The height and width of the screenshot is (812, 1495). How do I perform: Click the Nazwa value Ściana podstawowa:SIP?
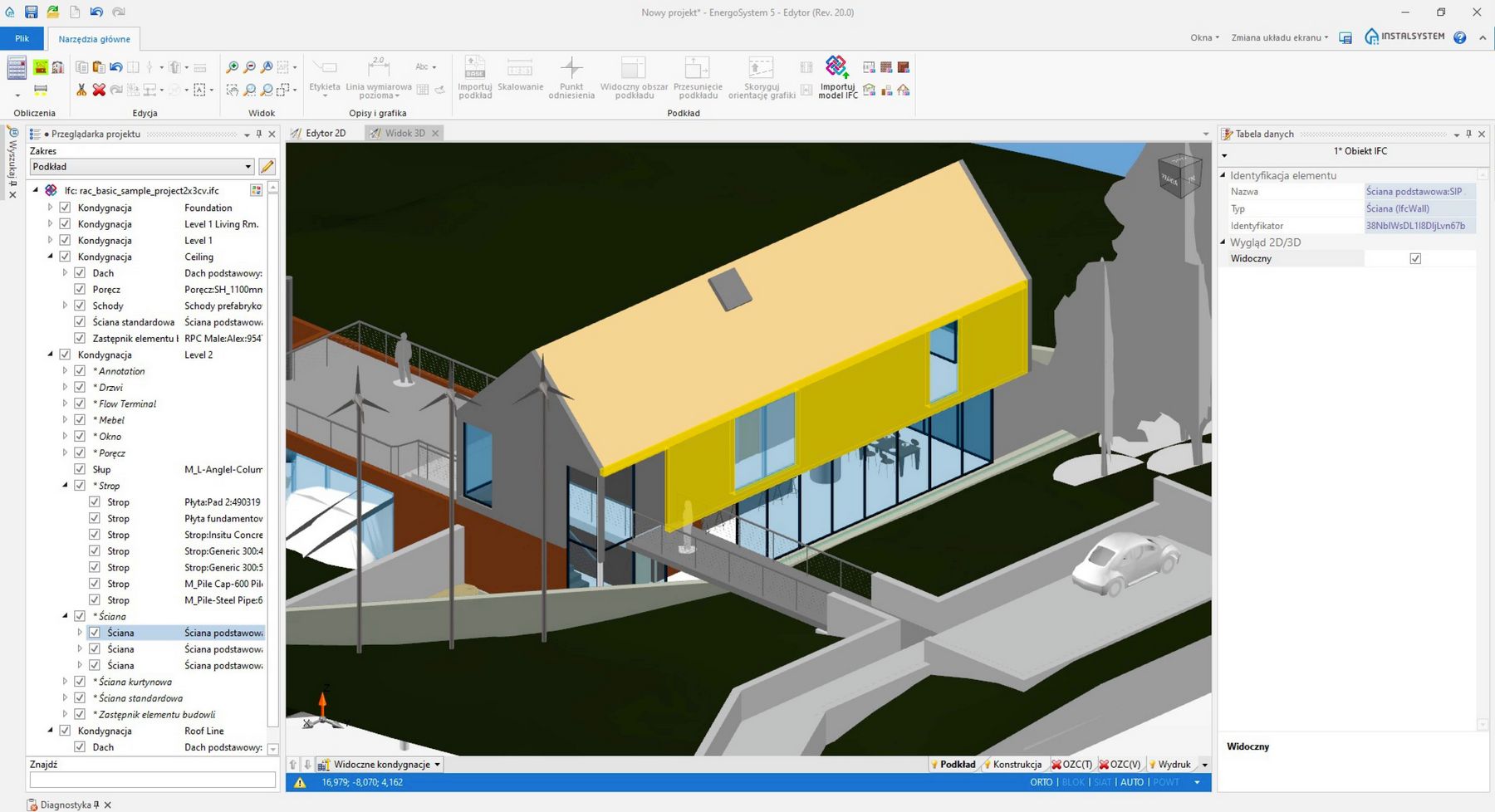pos(1419,192)
